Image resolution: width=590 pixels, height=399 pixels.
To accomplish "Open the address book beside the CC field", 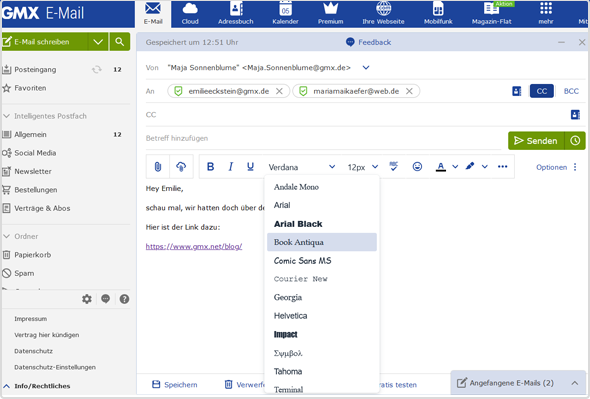I will click(x=575, y=114).
